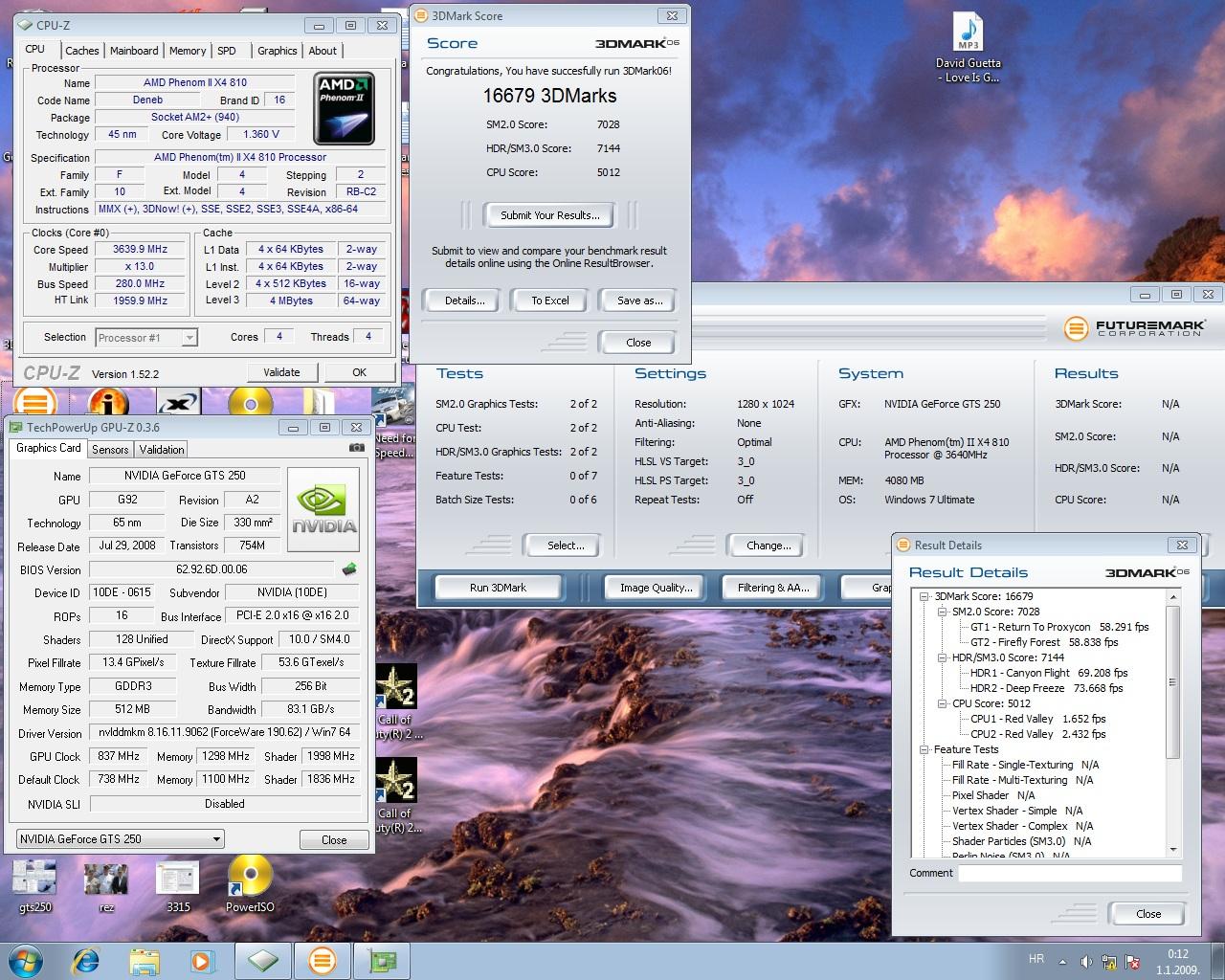Click the HR language indicator
Viewport: 1225px width, 980px height.
1036,959
